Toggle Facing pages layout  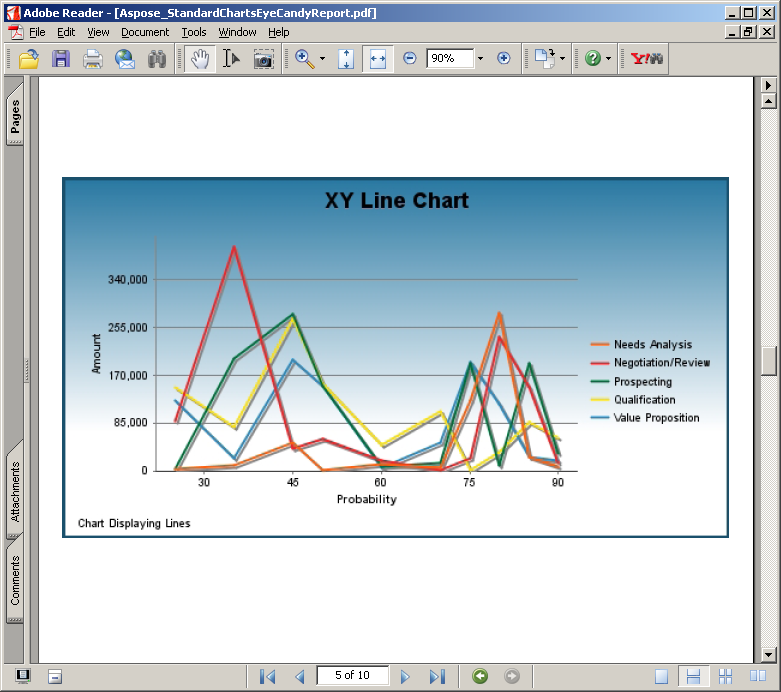(x=727, y=676)
